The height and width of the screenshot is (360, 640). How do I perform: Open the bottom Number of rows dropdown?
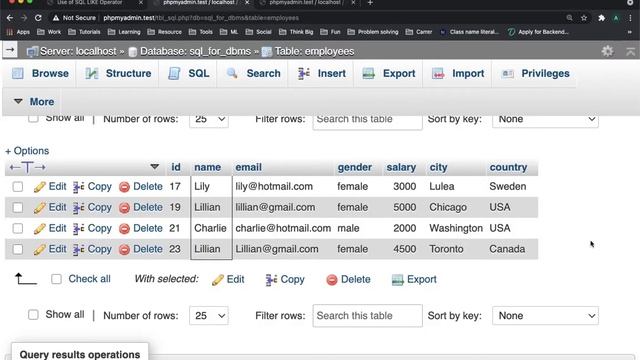(x=209, y=316)
